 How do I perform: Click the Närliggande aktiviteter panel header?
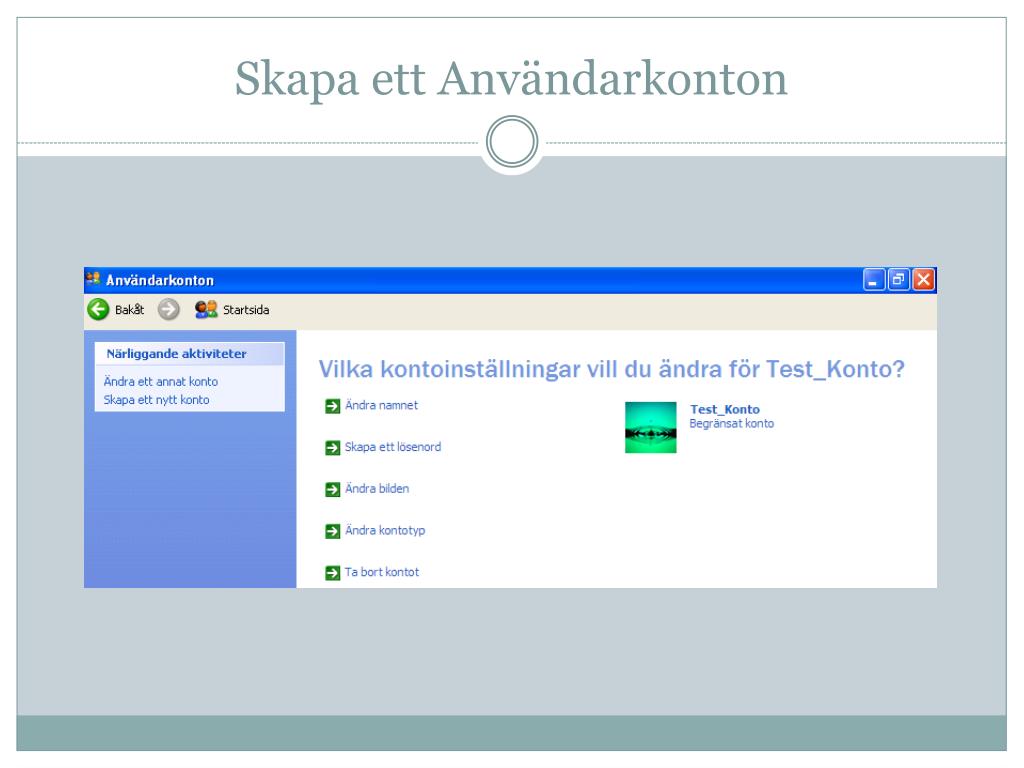(189, 354)
